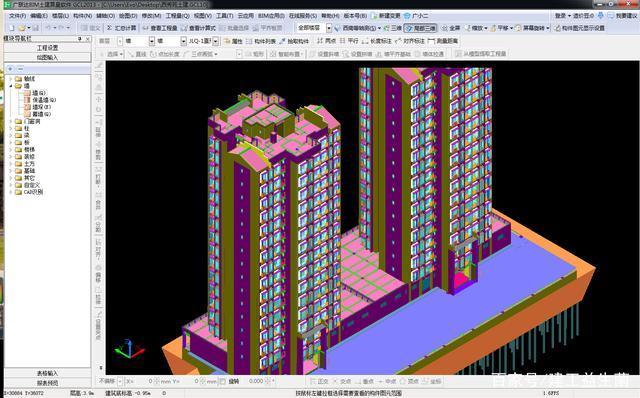Open the BIM应用 menu
640x398 pixels.
271,16
